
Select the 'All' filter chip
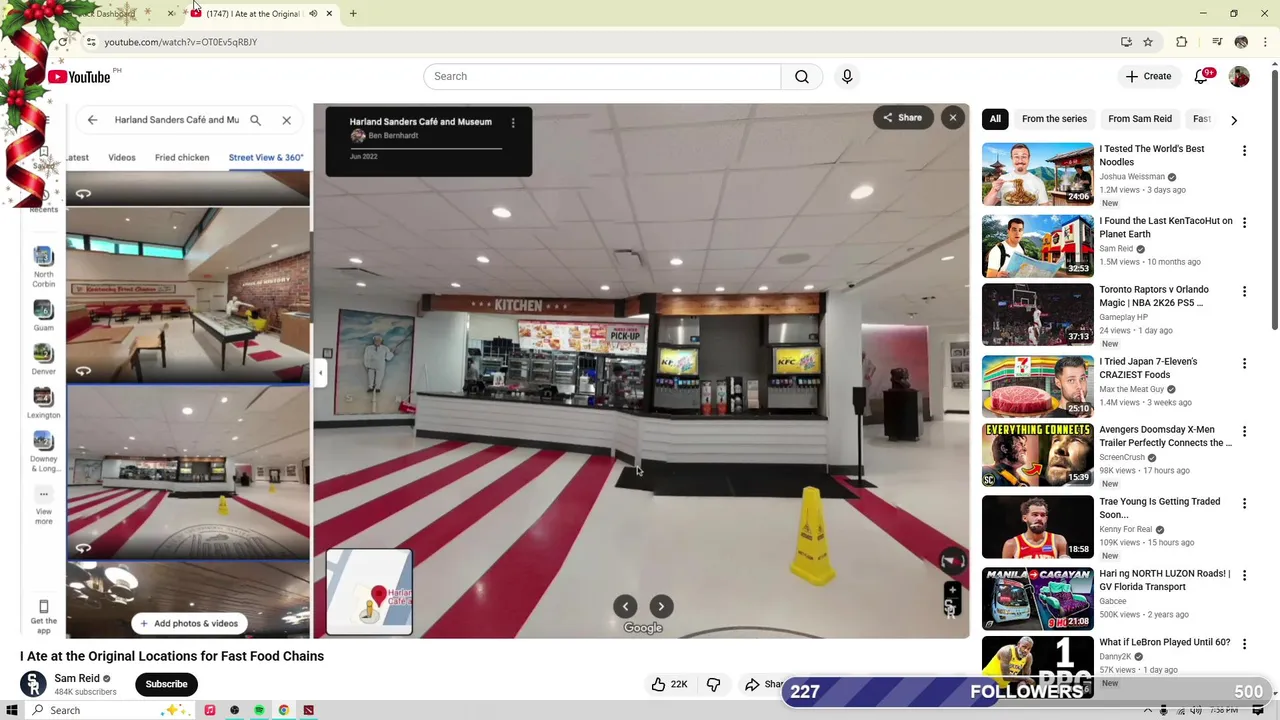pos(995,119)
